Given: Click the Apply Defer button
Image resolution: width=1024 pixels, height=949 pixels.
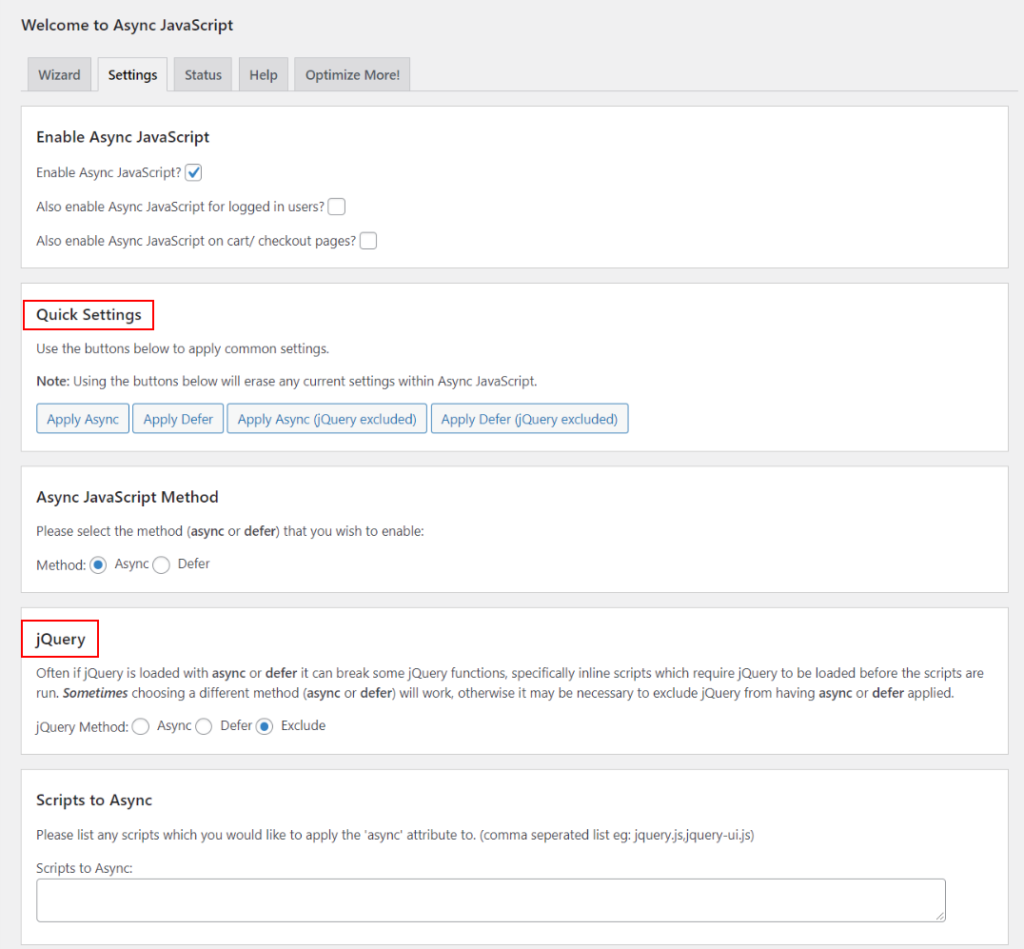Looking at the screenshot, I should [177, 418].
